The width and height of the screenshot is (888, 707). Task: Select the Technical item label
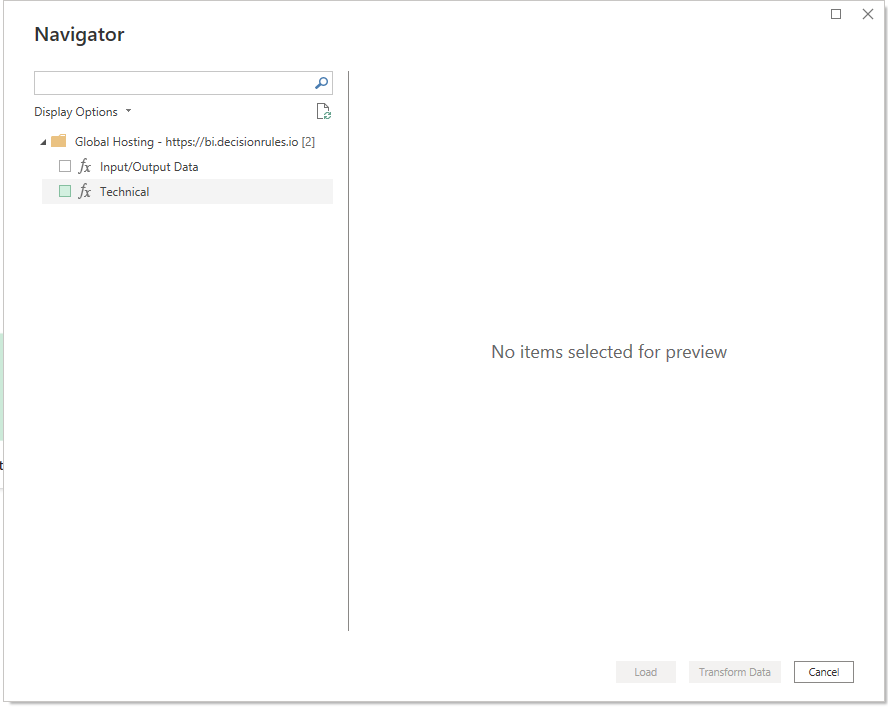(125, 192)
